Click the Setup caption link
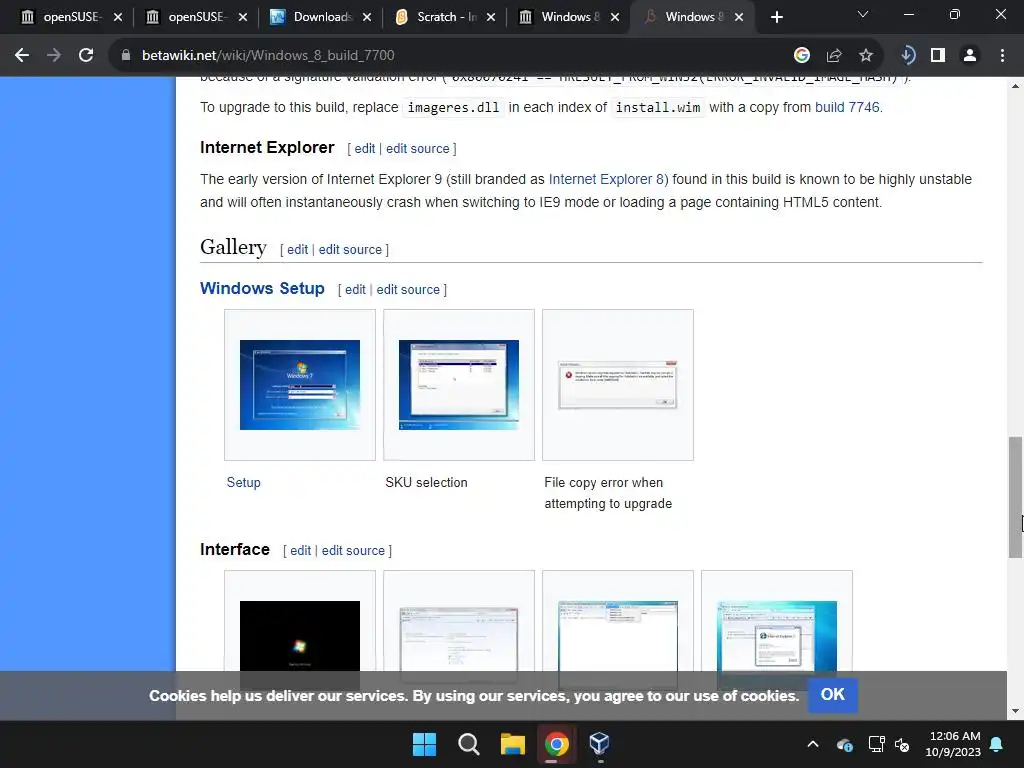1024x768 pixels. tap(244, 483)
